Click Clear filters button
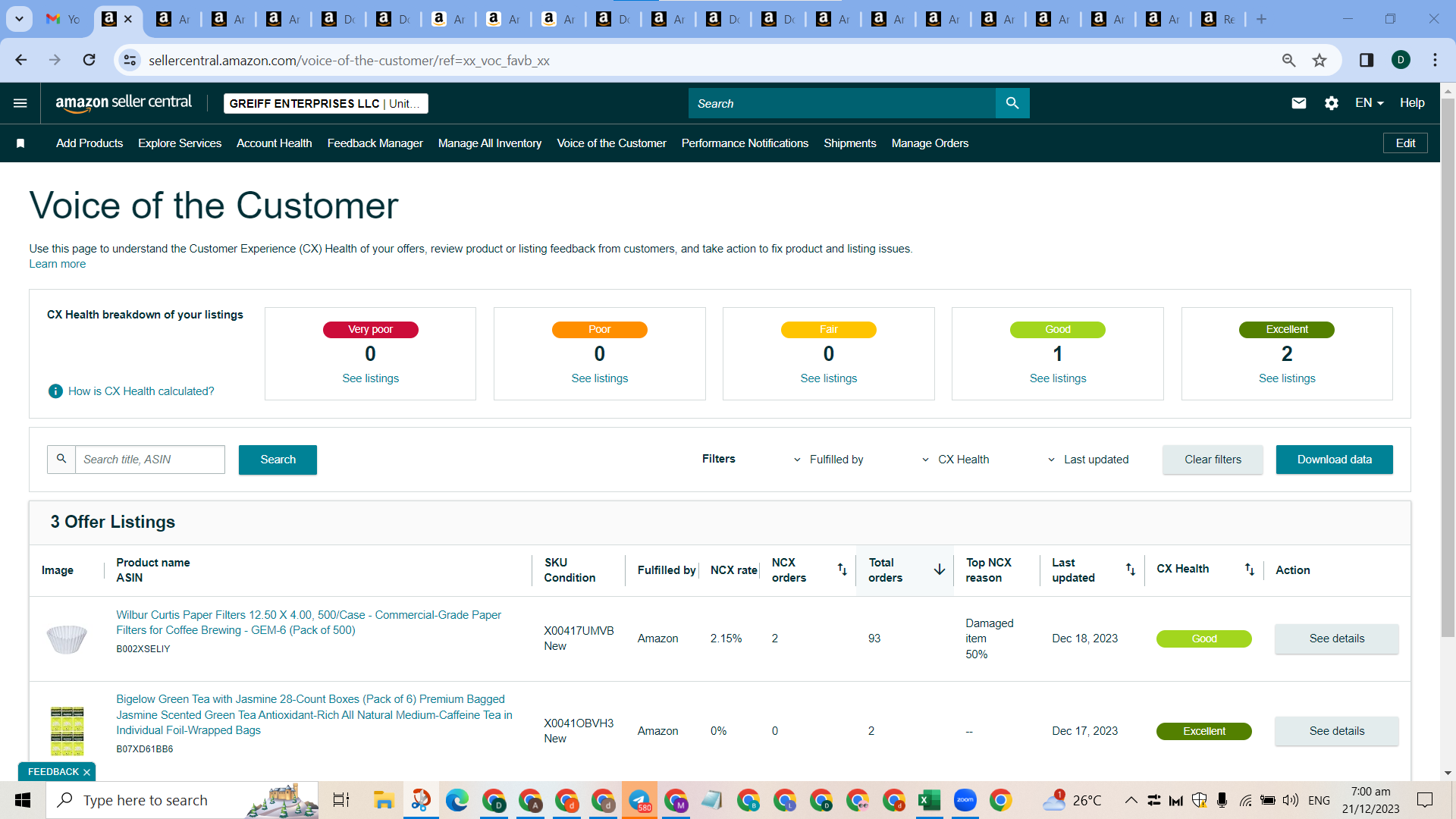Screen dimensions: 1456x819 [x=1213, y=460]
